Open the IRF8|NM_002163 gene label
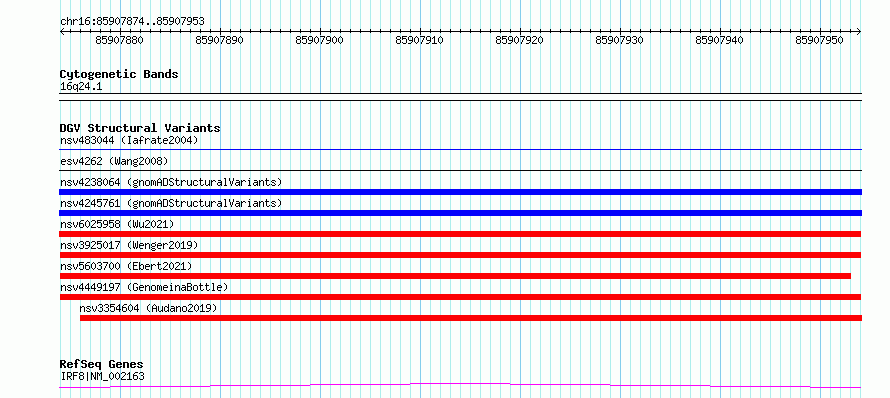 click(102, 376)
